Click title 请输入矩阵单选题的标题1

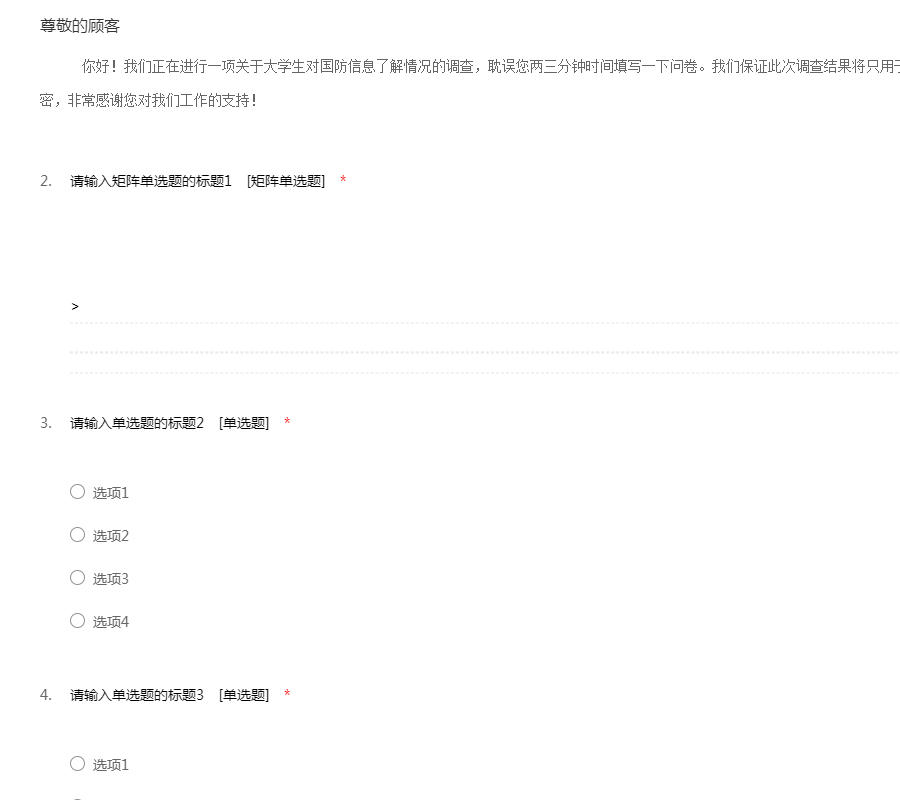(150, 181)
